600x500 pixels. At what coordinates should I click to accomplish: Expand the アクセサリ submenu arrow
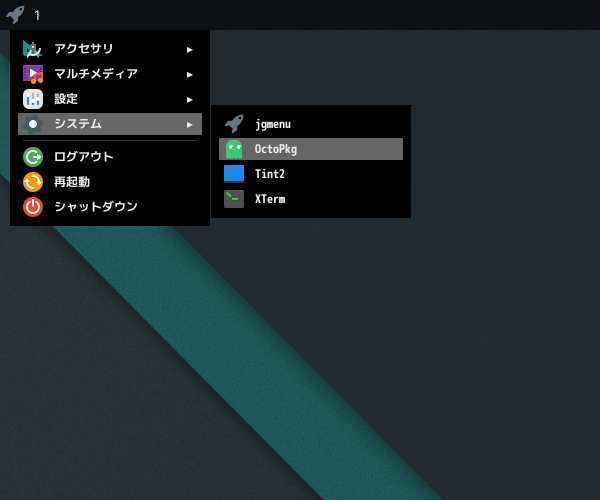[x=189, y=50]
